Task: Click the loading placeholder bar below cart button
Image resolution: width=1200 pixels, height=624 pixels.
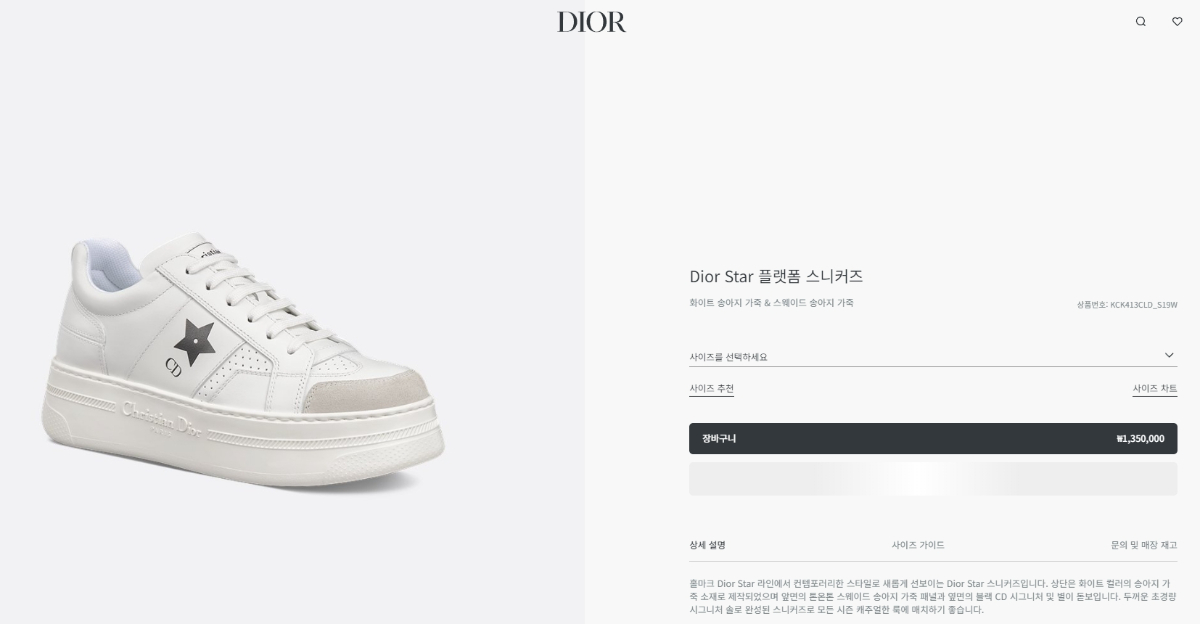Action: [933, 479]
